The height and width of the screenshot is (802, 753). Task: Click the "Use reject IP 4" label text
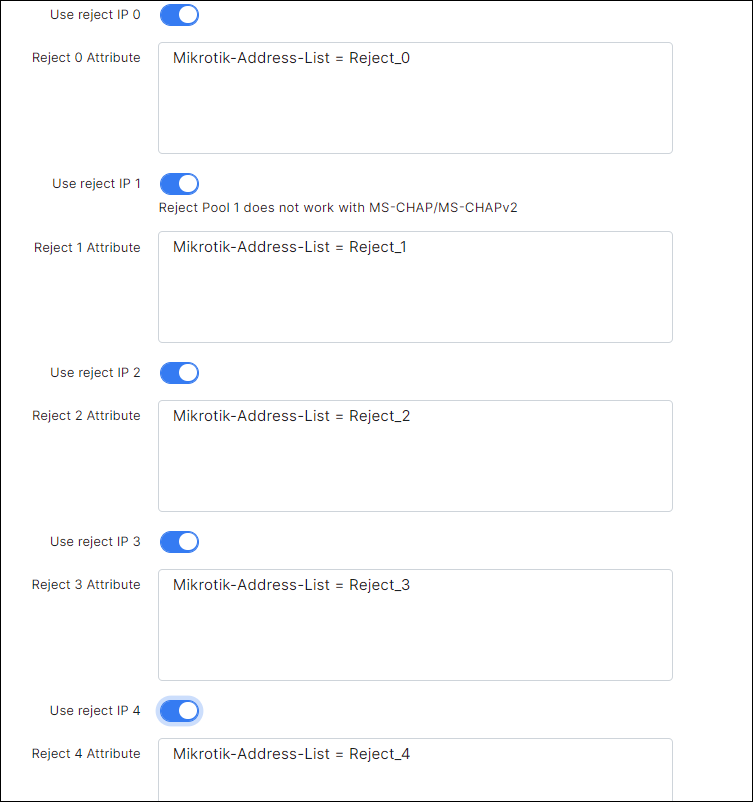click(x=95, y=711)
